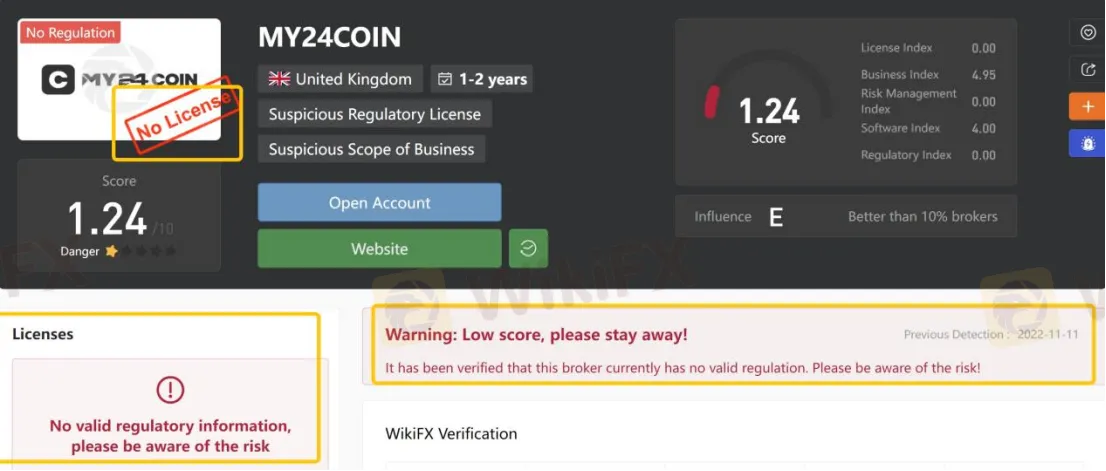Click the heart favorite icon
Image resolution: width=1106 pixels, height=471 pixels.
(1087, 32)
